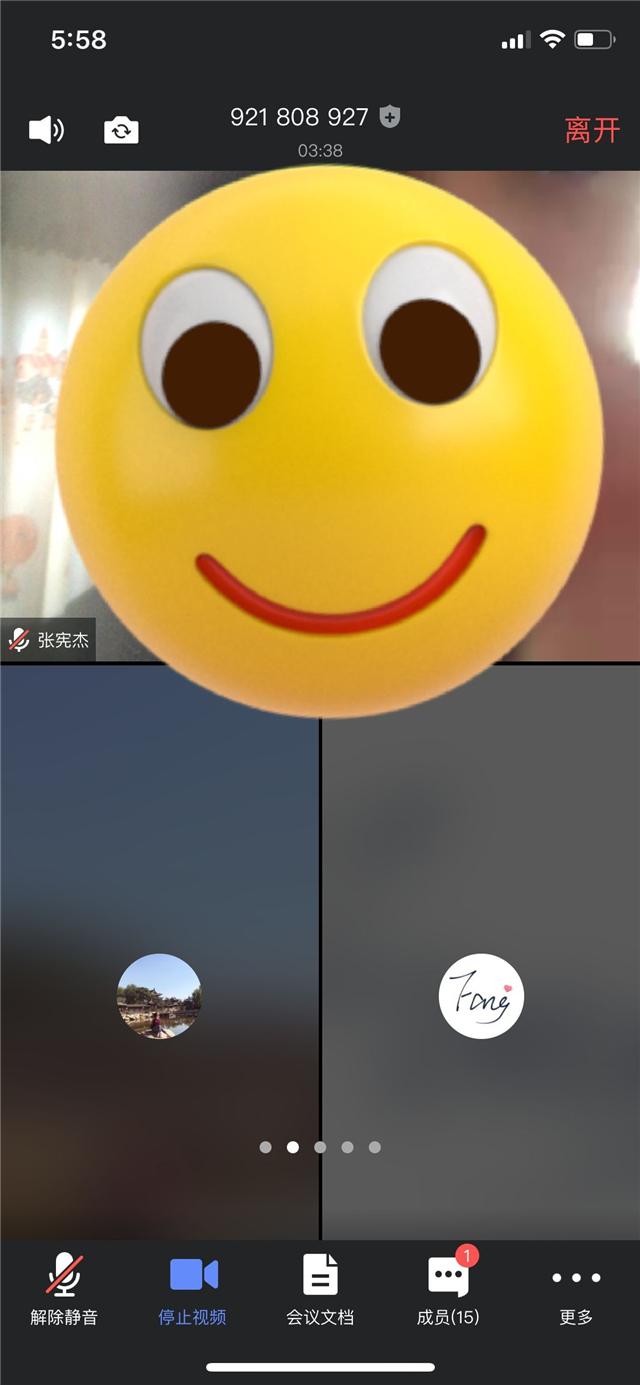The width and height of the screenshot is (640, 1385).
Task: Leave the meeting with 离开 button
Action: coord(592,130)
